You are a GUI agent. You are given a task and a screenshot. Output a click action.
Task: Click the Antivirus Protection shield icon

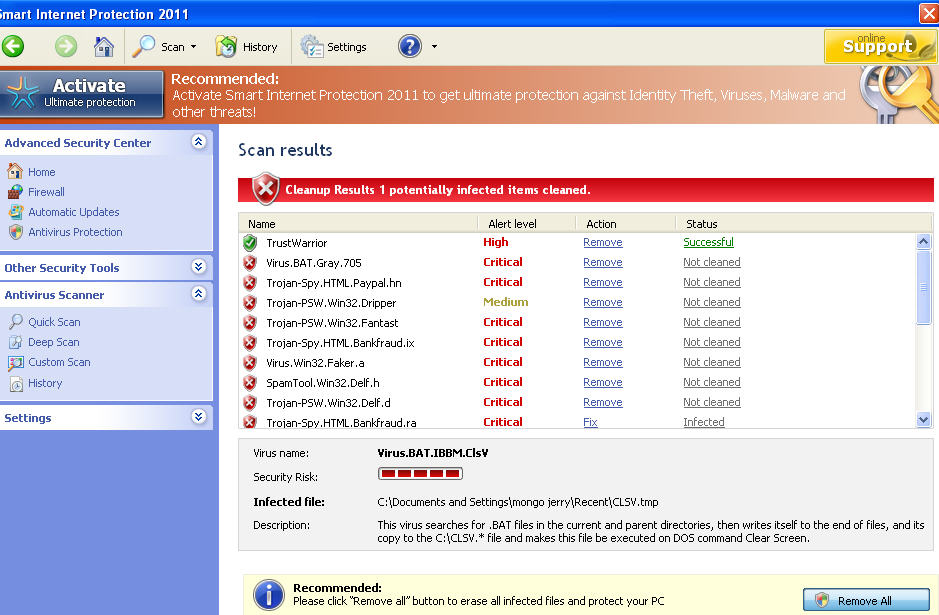coord(16,232)
